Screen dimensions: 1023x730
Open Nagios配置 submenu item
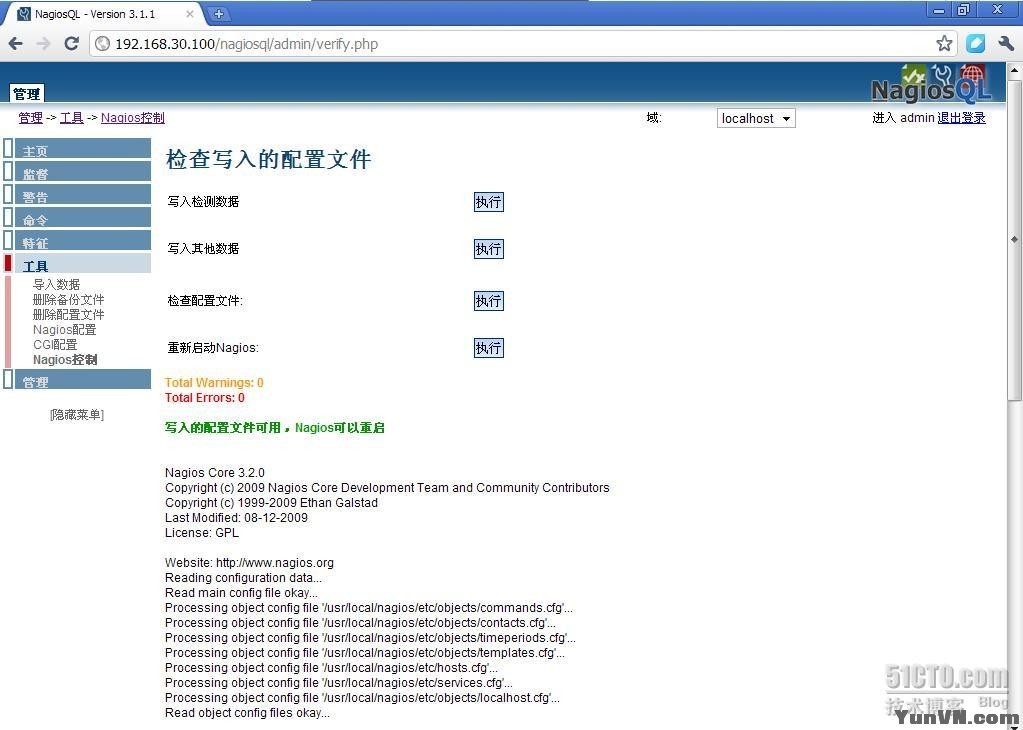pyautogui.click(x=65, y=329)
